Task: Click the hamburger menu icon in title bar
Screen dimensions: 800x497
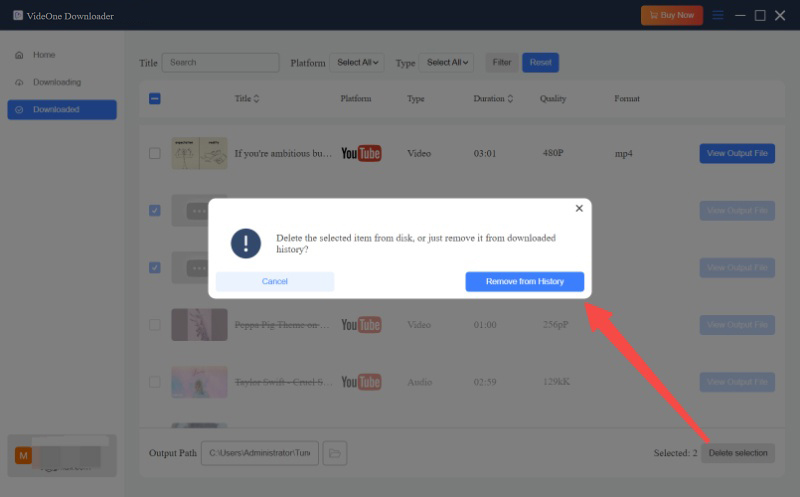Action: [x=718, y=15]
